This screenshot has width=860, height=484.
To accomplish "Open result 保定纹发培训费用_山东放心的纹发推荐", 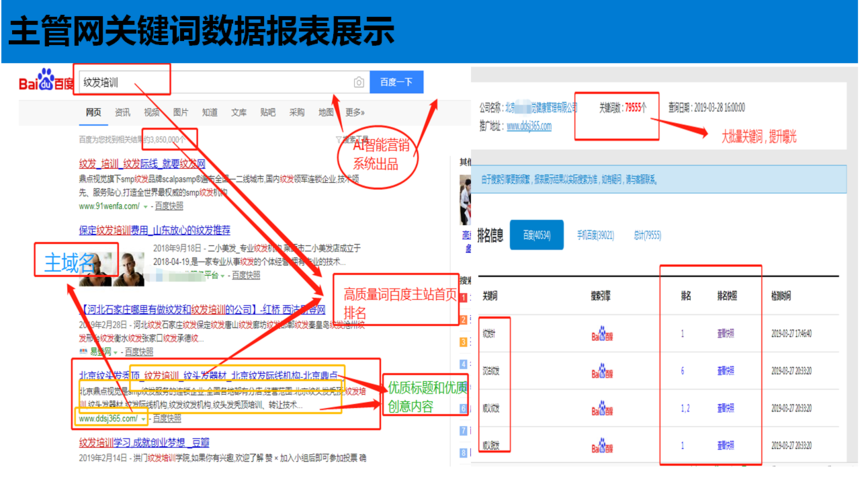I will pos(155,230).
